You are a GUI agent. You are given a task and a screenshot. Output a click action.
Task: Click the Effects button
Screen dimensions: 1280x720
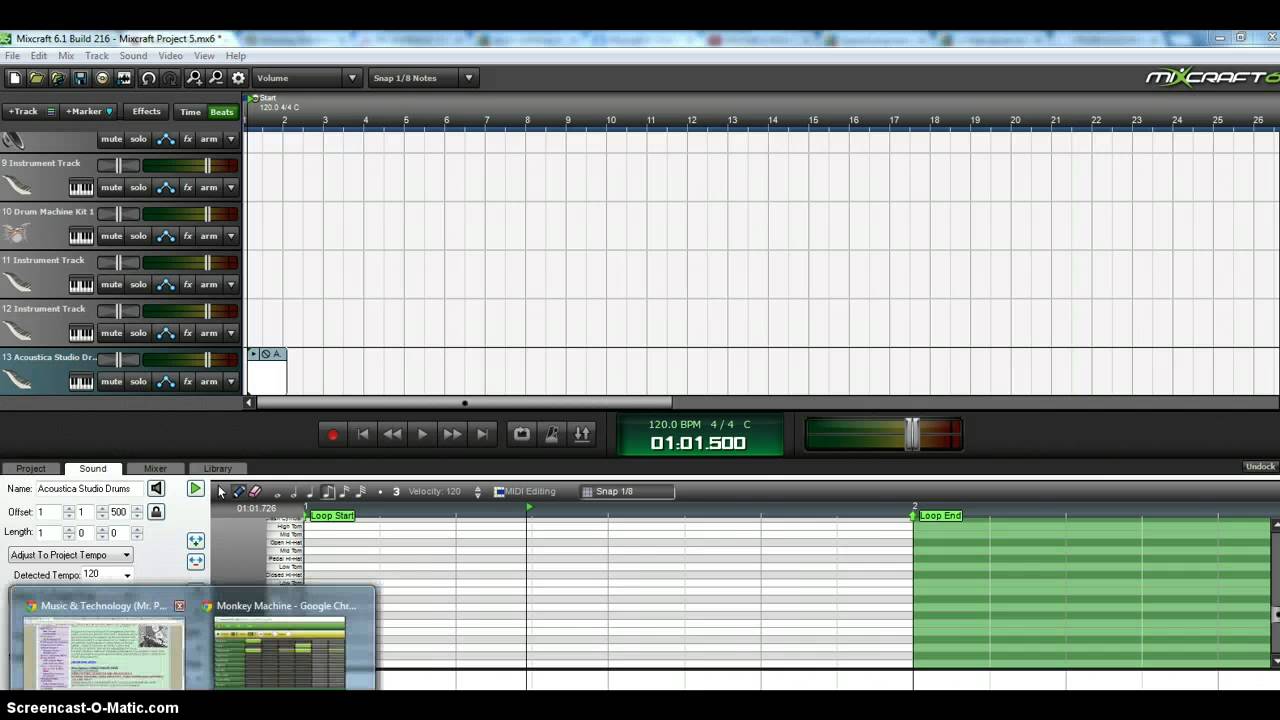point(146,112)
